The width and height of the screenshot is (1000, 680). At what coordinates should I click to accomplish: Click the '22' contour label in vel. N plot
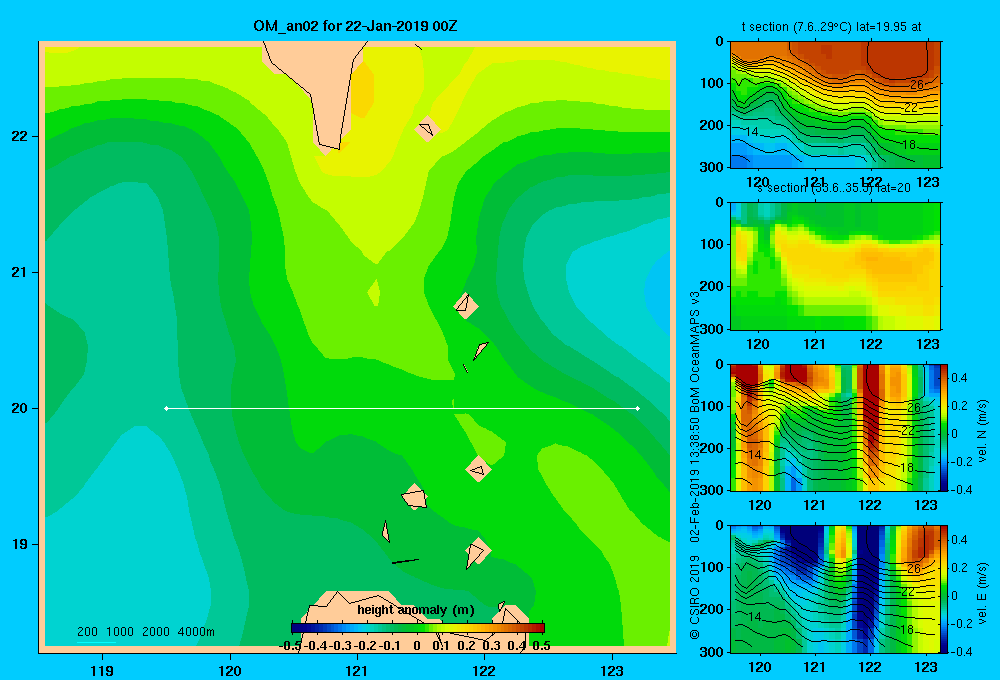[x=908, y=431]
